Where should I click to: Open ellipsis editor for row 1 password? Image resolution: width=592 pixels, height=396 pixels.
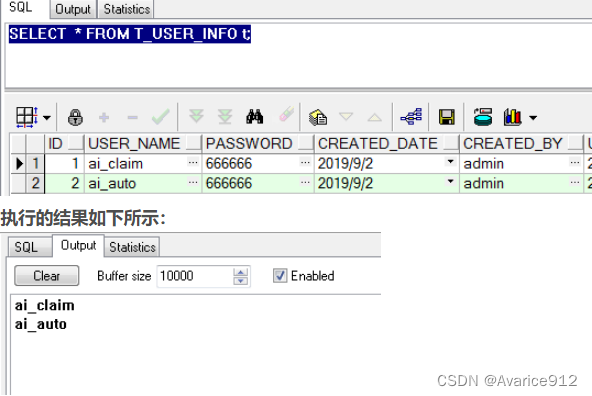(x=305, y=162)
